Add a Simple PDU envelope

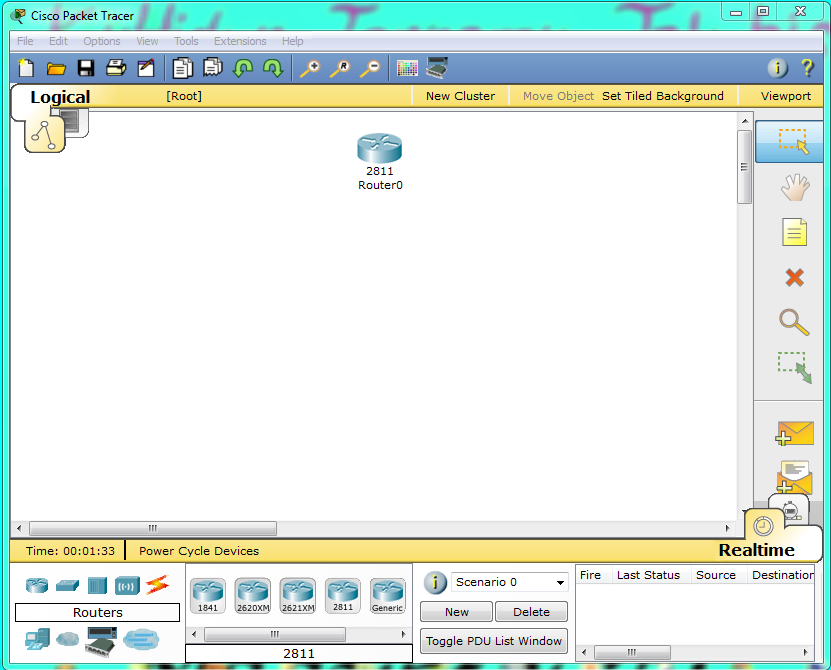click(794, 433)
